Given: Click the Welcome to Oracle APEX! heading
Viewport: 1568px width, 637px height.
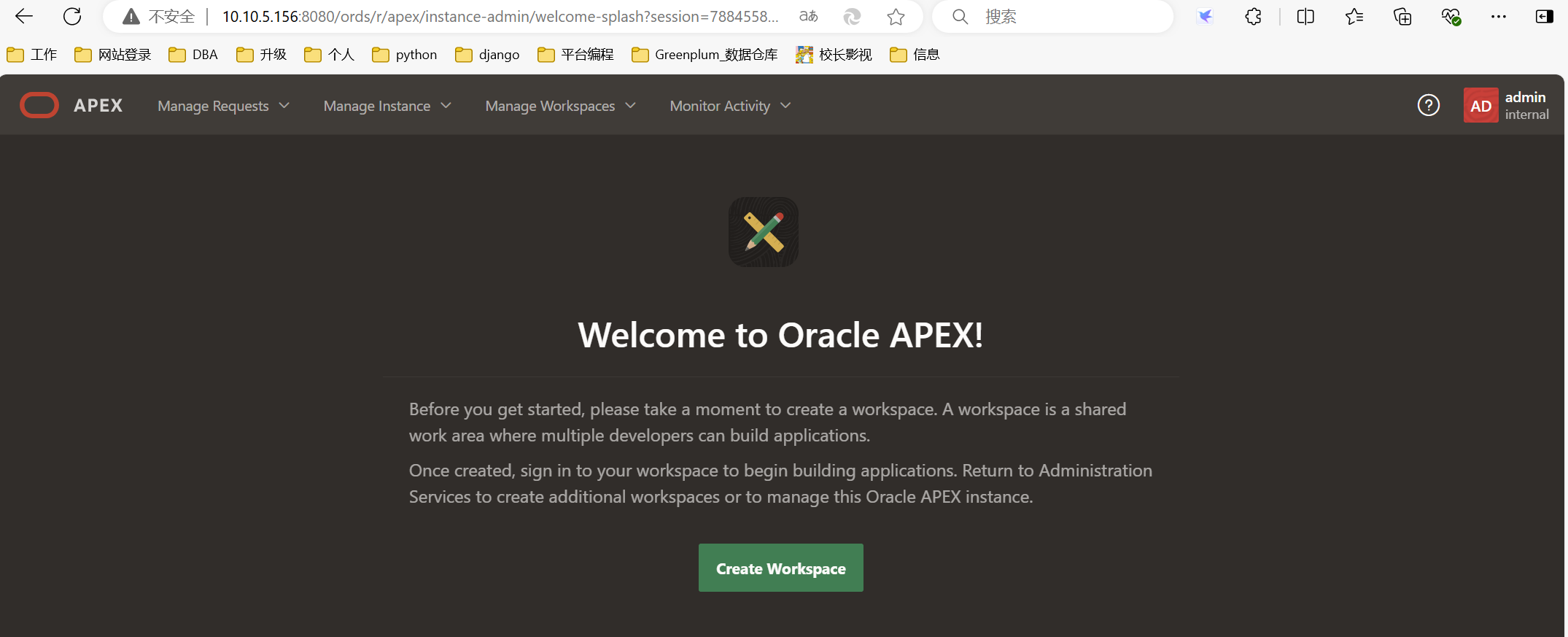Looking at the screenshot, I should pyautogui.click(x=780, y=335).
